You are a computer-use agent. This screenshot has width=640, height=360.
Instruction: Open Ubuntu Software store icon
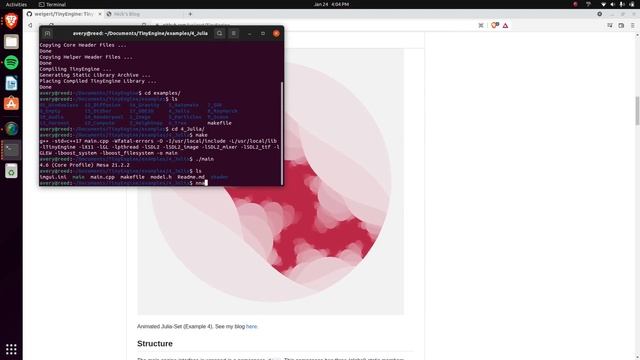(x=11, y=104)
